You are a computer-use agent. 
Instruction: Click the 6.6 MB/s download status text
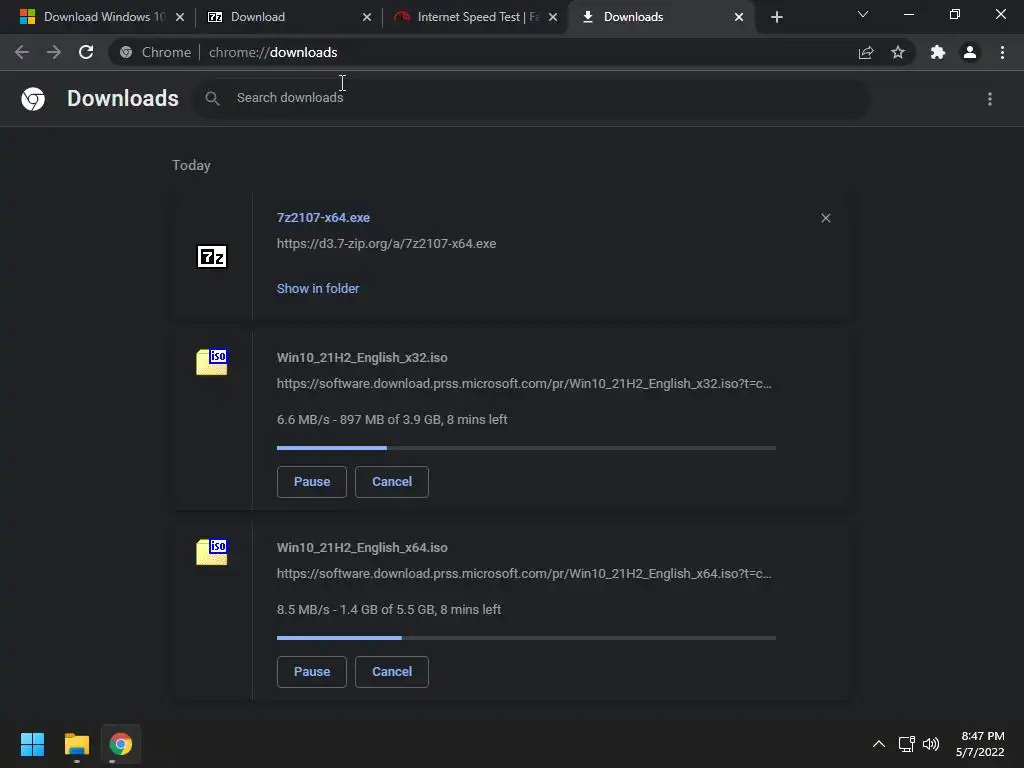pos(392,419)
